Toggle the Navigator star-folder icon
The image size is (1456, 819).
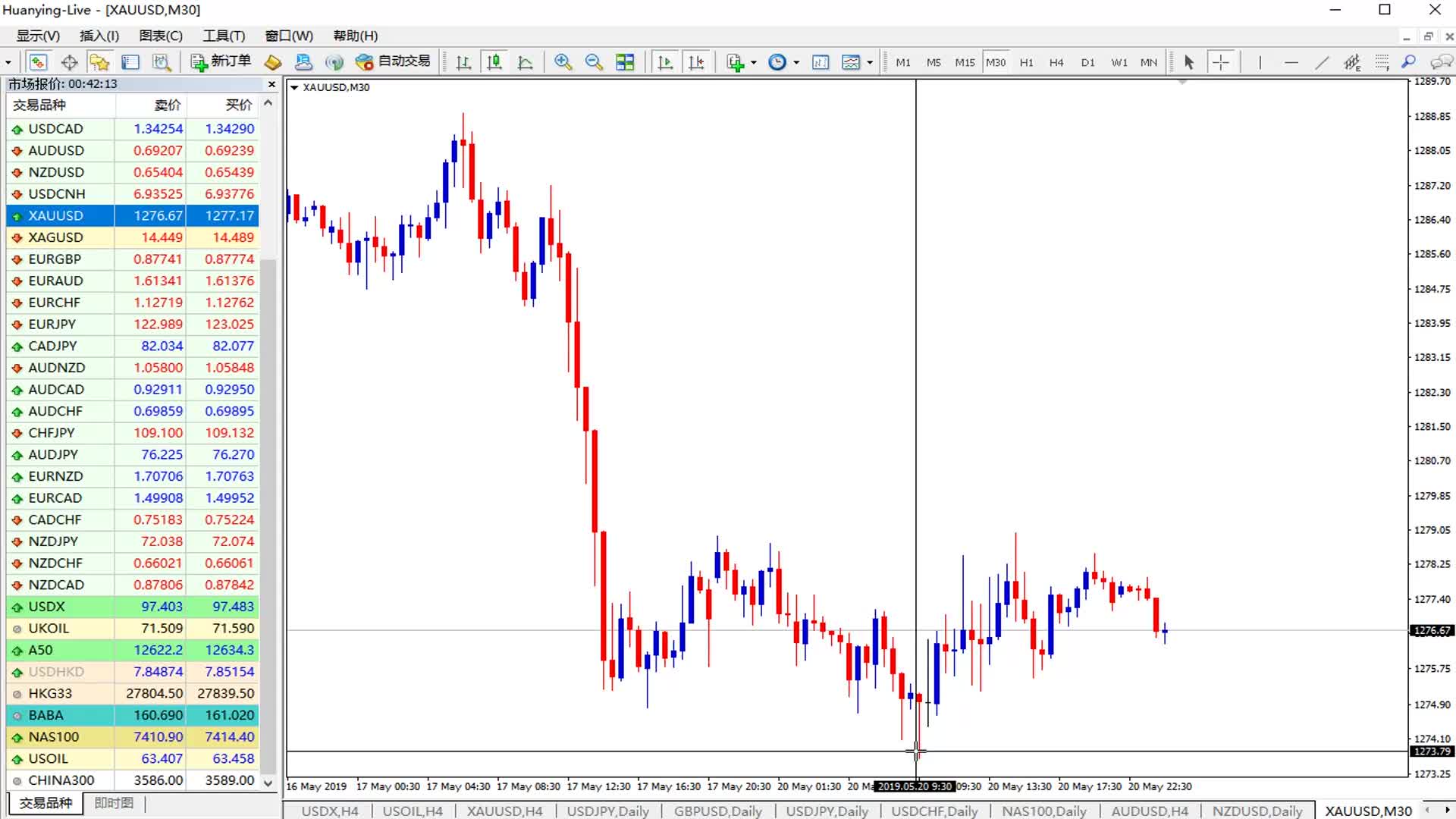pos(99,62)
